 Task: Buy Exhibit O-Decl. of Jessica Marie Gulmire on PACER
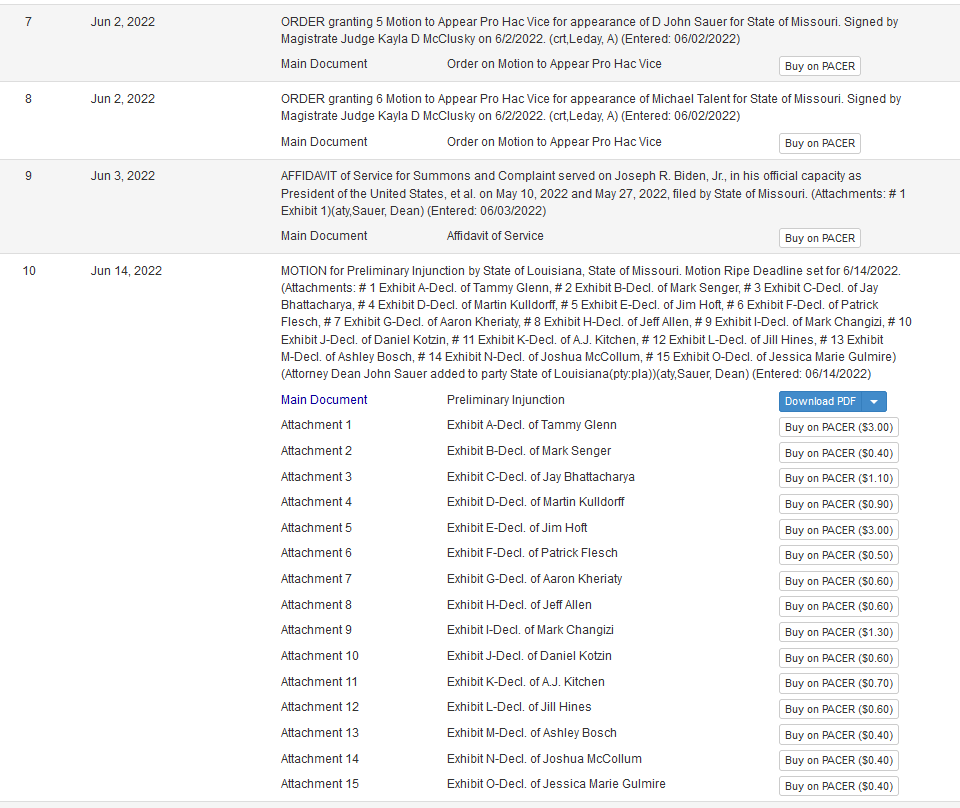[x=839, y=786]
